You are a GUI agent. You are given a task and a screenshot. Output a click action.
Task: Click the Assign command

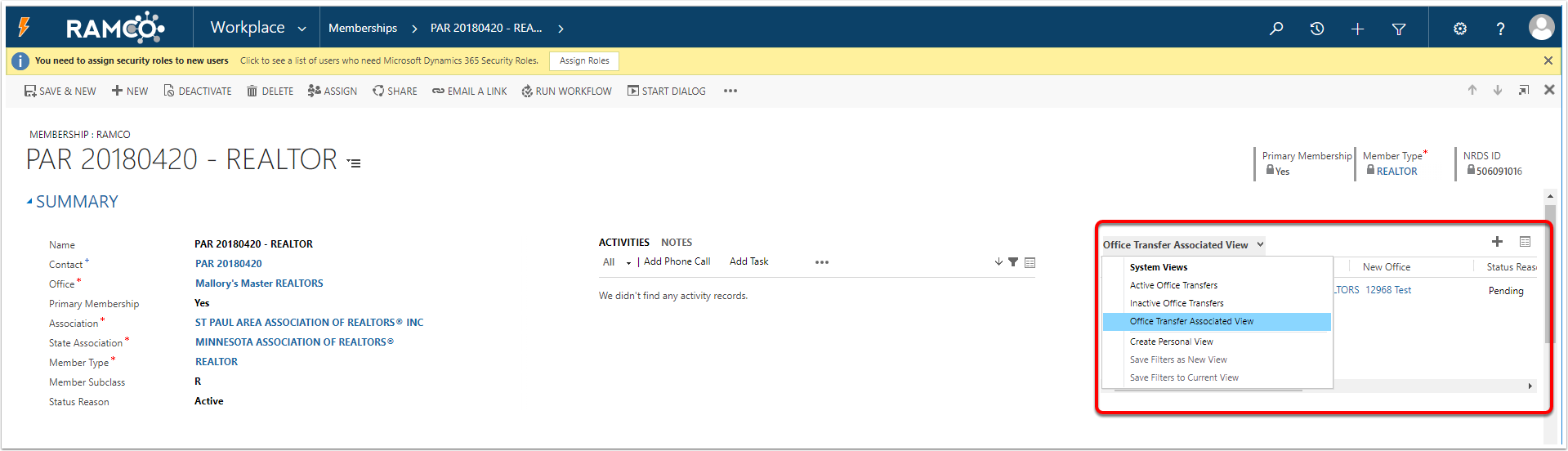[333, 91]
